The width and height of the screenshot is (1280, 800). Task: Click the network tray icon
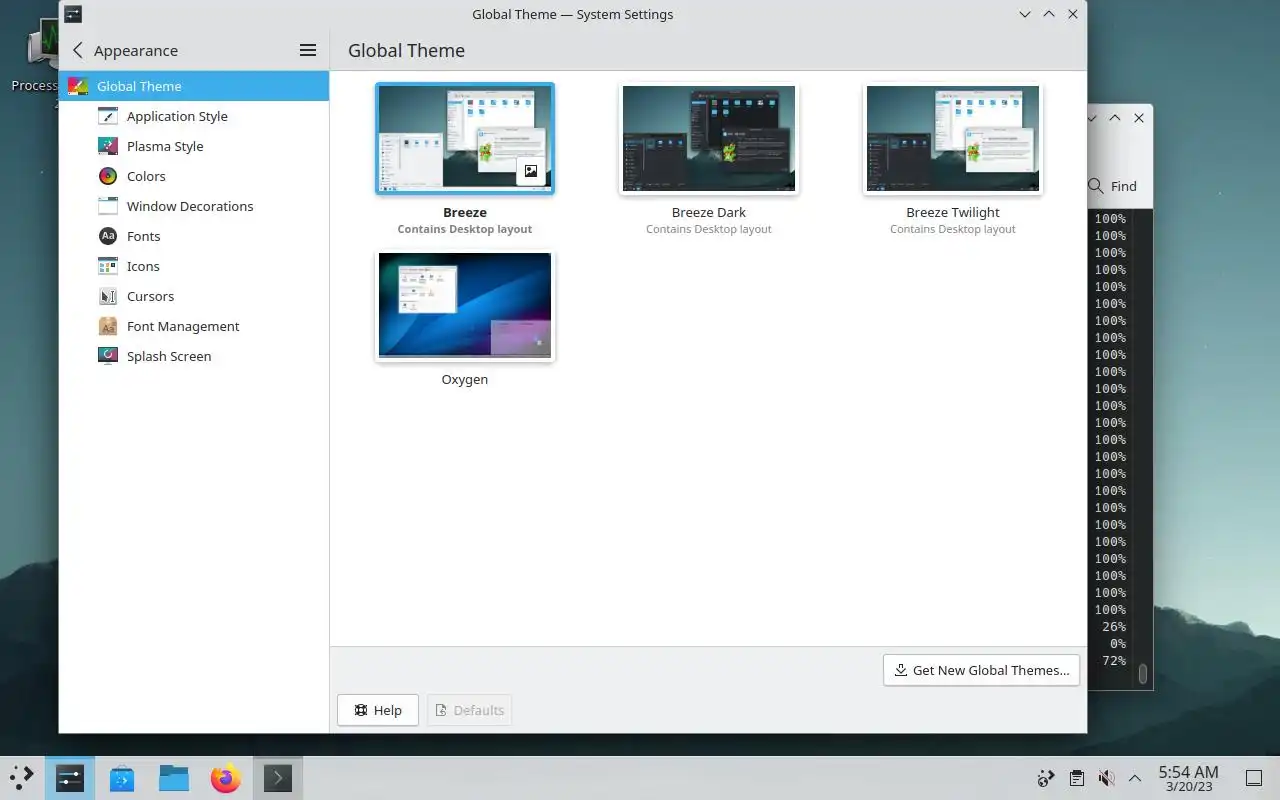tap(1046, 778)
